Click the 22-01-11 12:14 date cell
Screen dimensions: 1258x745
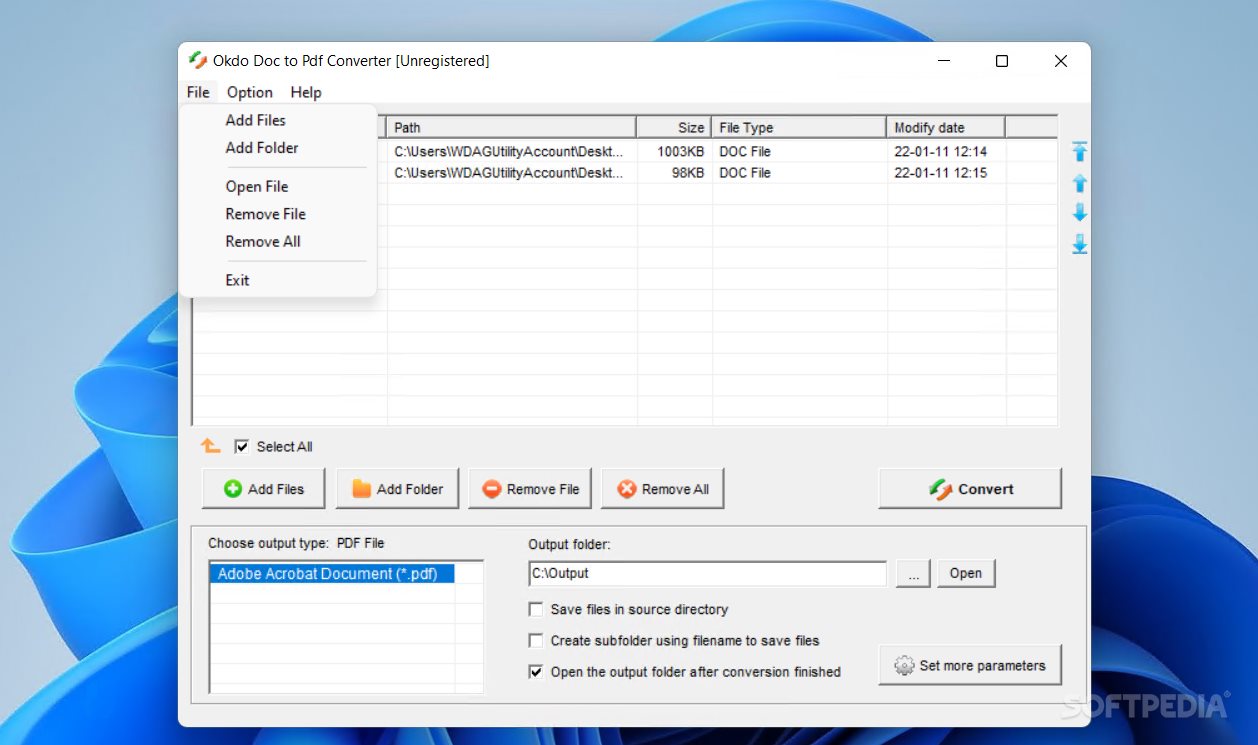(x=940, y=152)
